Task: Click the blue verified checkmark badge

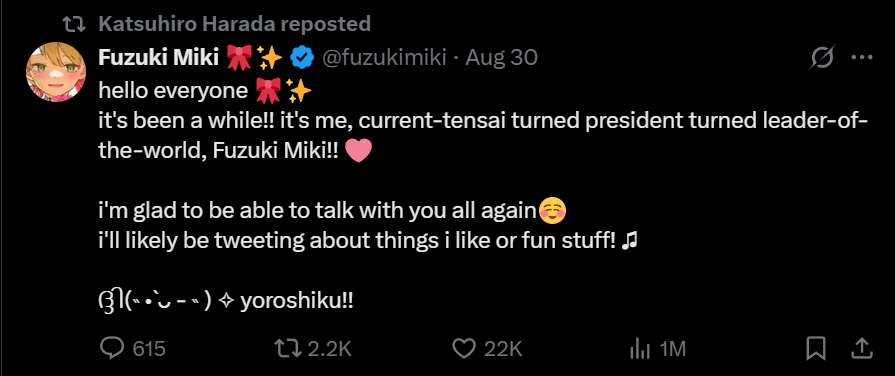Action: click(301, 57)
